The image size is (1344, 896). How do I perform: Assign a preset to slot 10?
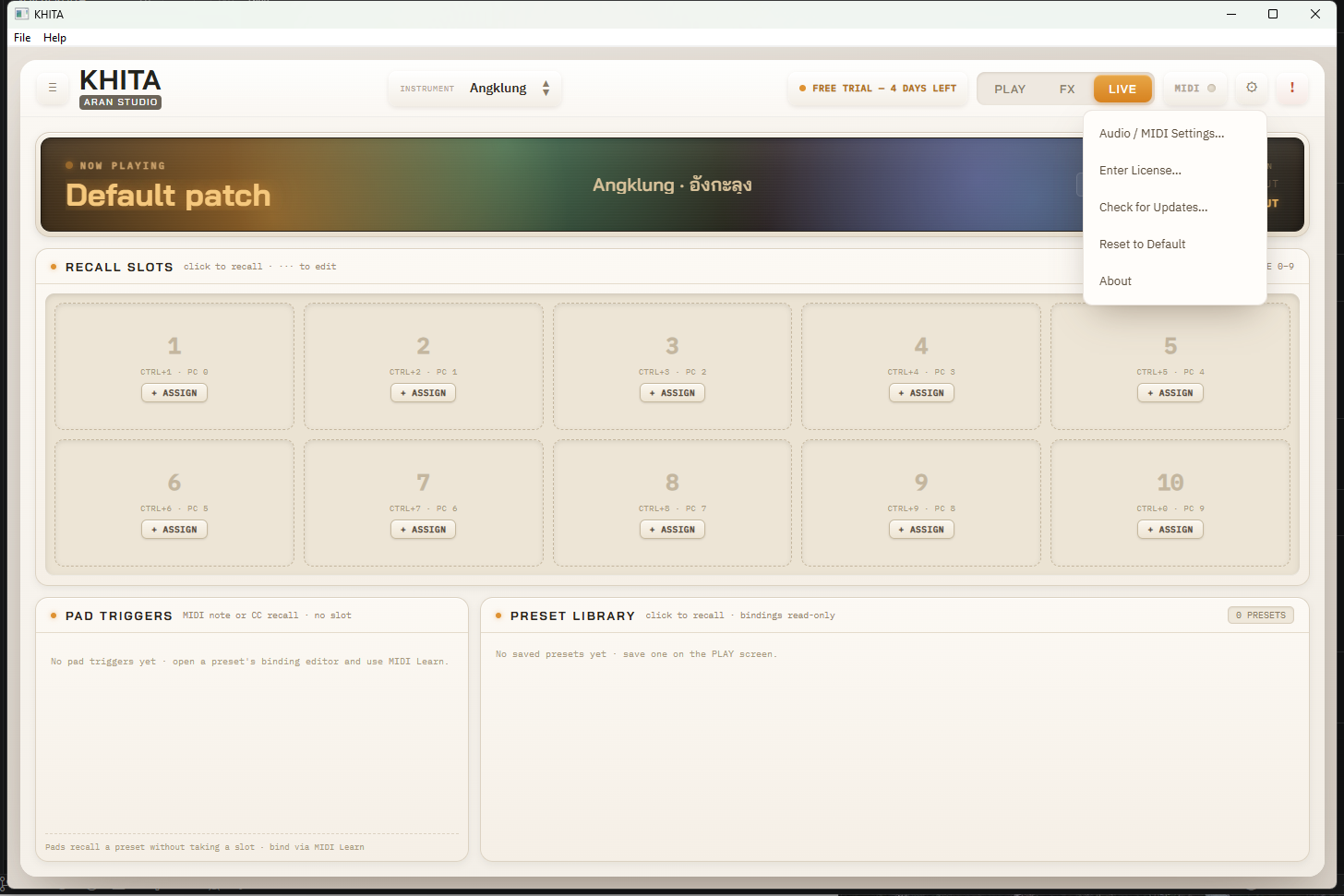1170,530
